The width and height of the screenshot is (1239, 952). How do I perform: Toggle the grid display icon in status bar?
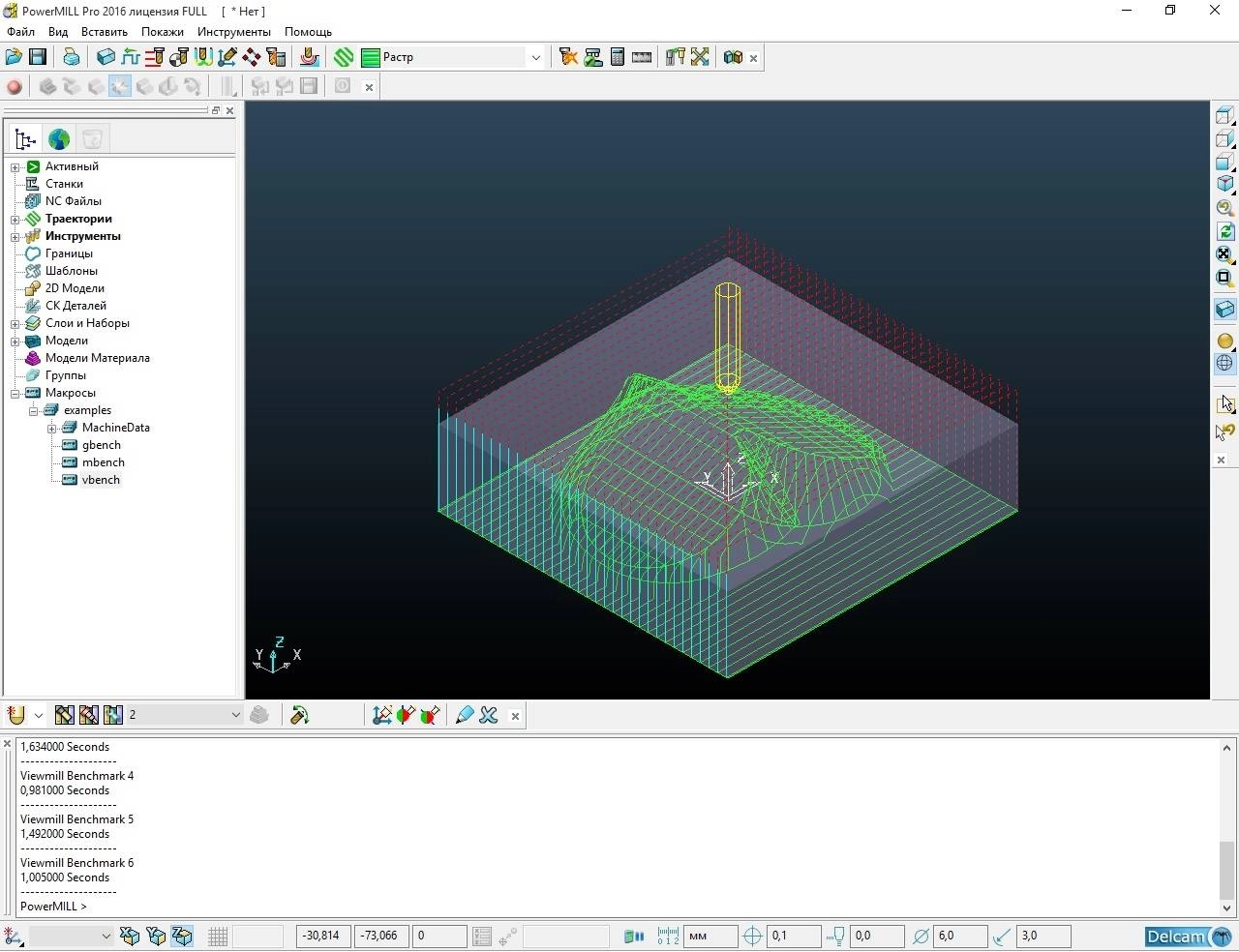(x=218, y=936)
